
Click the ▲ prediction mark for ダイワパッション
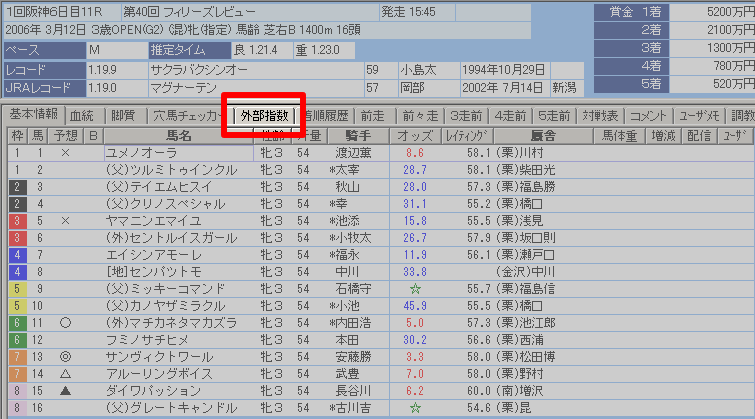tap(65, 390)
